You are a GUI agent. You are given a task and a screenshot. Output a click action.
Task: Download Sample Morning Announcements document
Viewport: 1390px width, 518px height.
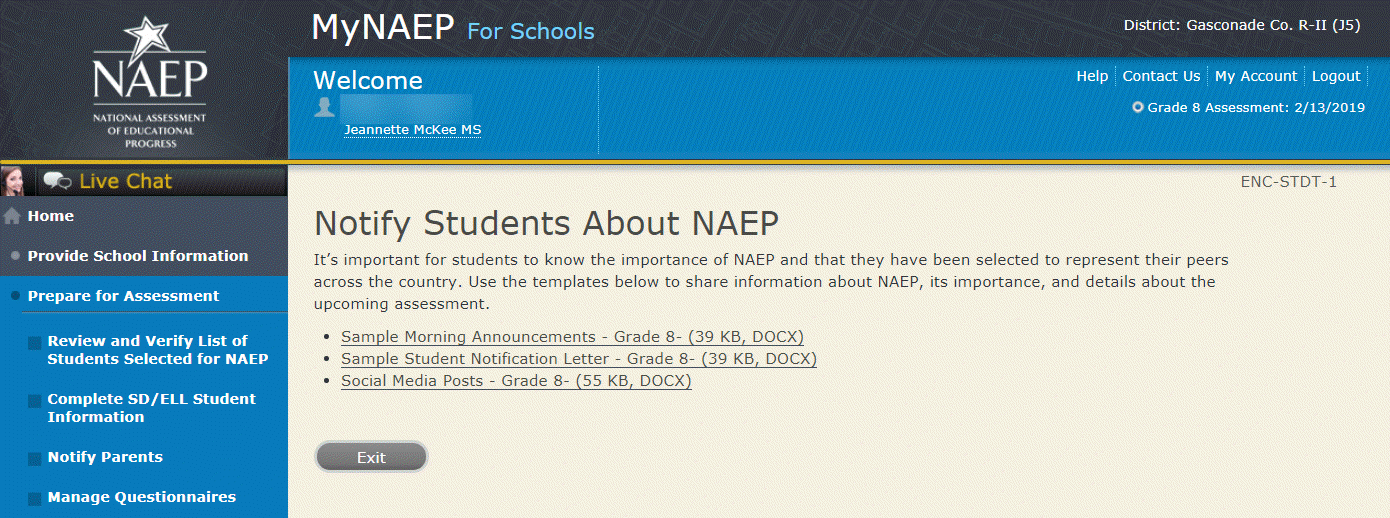[x=572, y=337]
